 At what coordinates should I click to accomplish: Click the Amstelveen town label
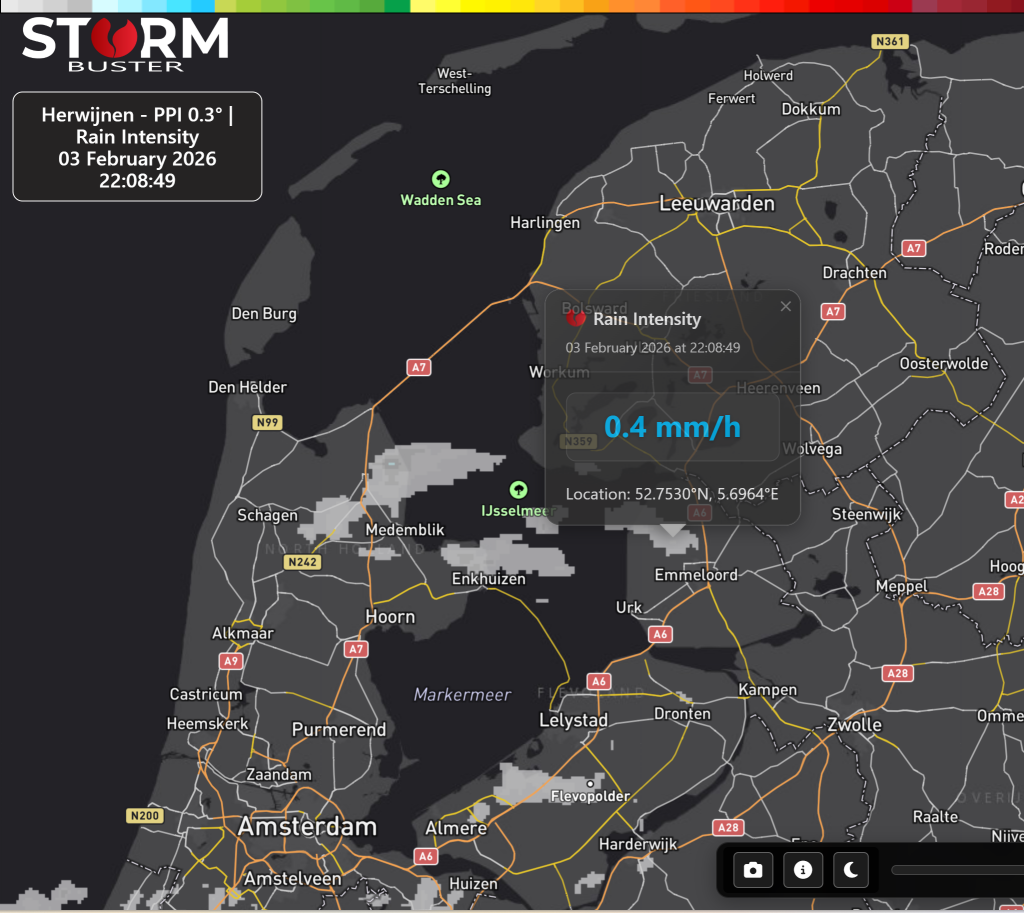(x=293, y=879)
